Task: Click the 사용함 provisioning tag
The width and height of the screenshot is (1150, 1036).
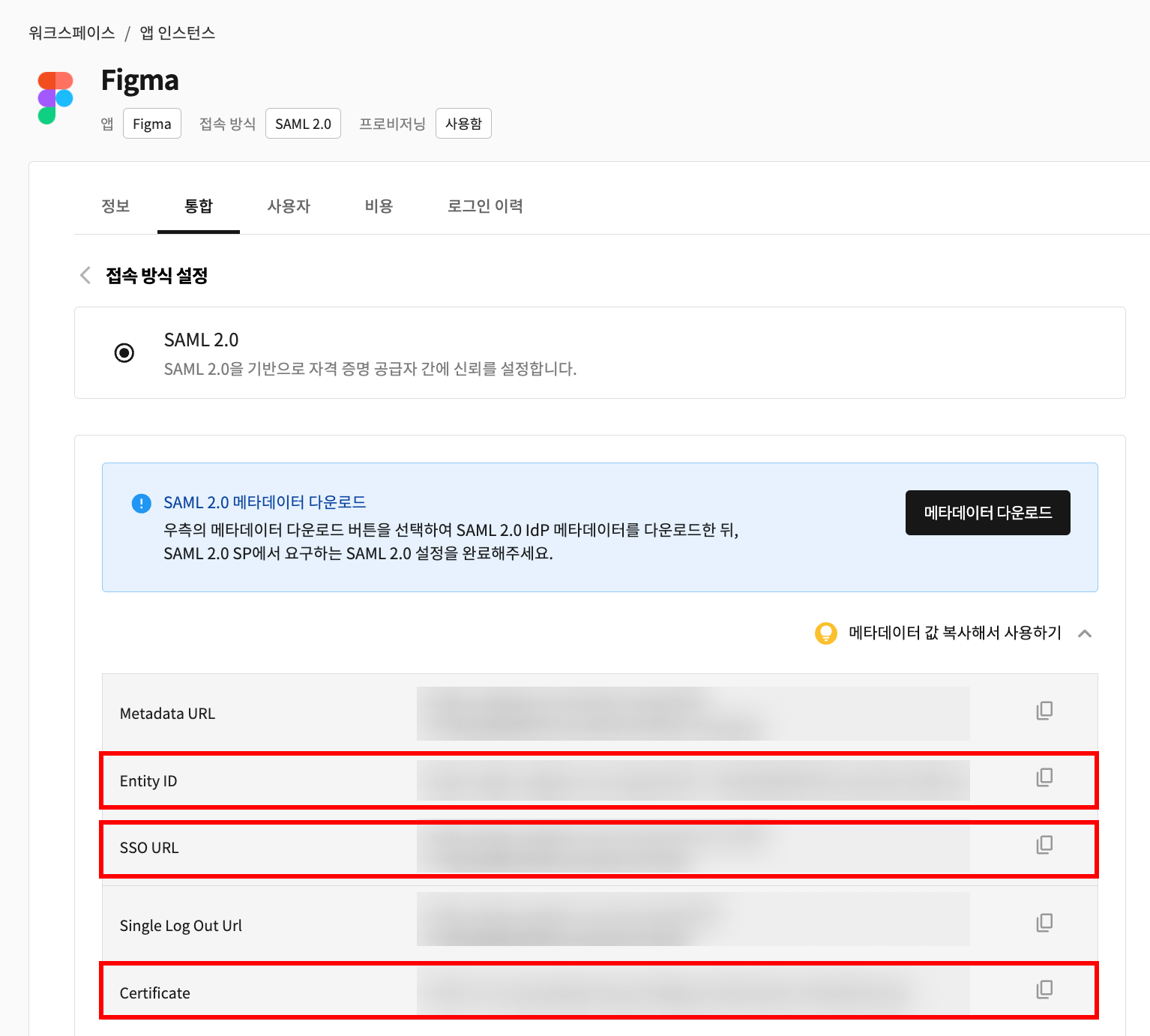Action: [463, 124]
